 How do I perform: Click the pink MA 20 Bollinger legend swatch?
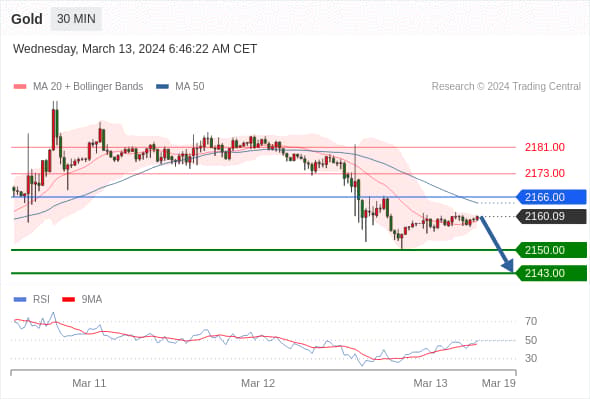[x=20, y=87]
